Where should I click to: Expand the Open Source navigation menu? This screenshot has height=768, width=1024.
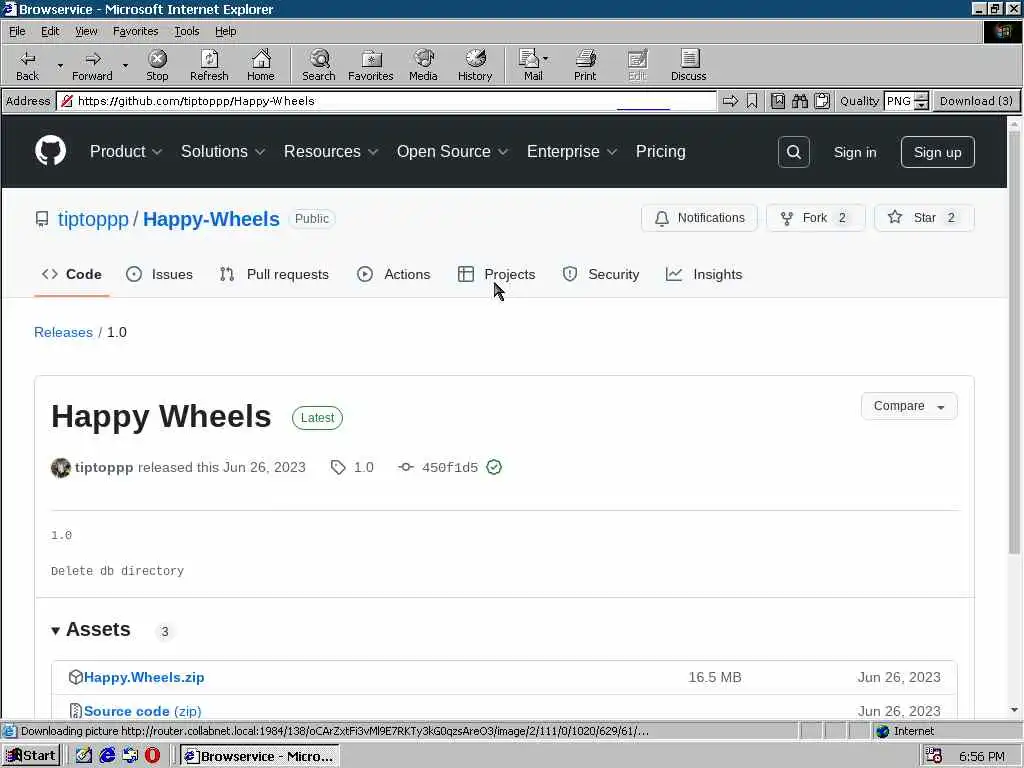453,152
